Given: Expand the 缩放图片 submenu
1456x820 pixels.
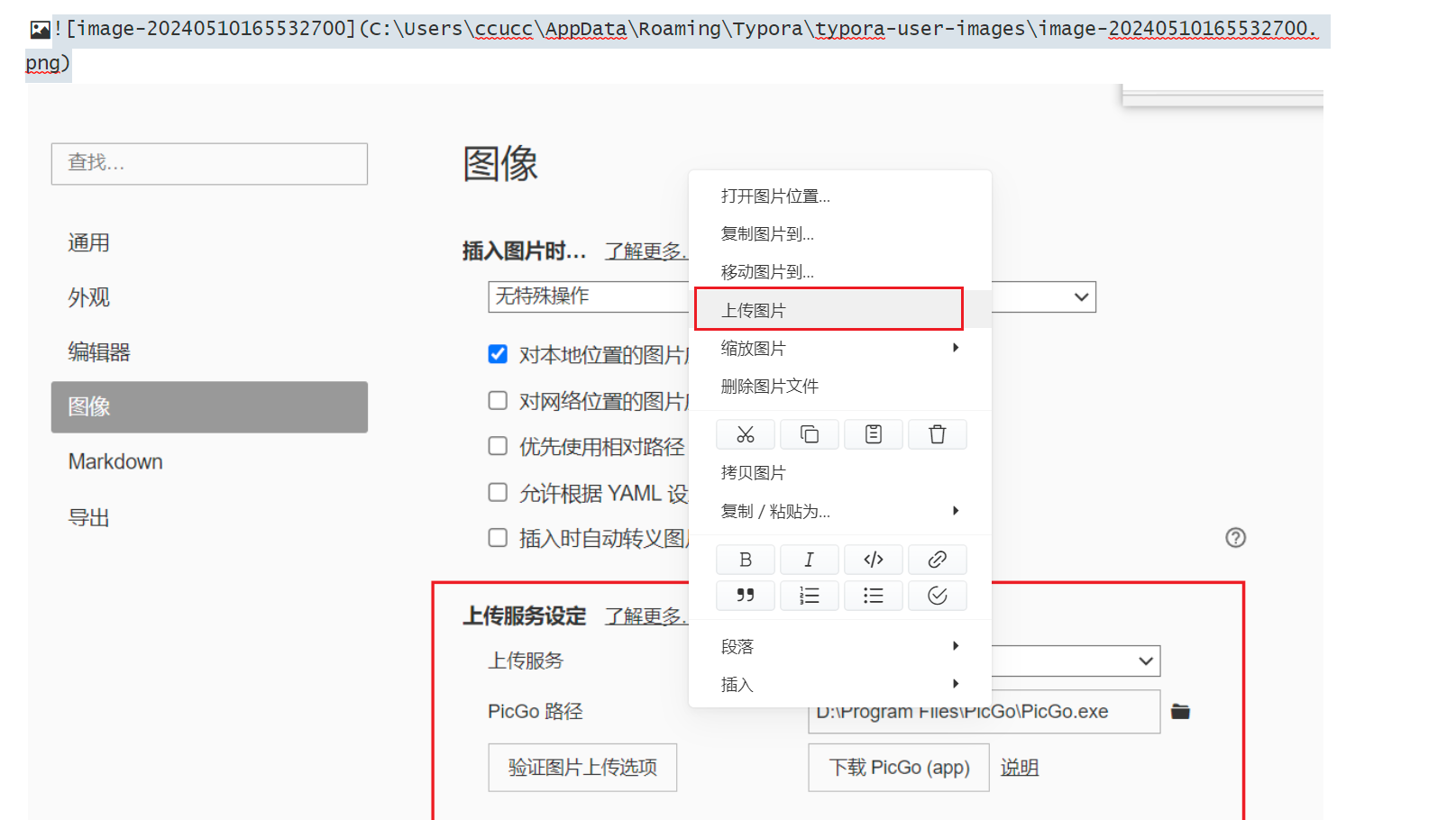Looking at the screenshot, I should (x=840, y=348).
